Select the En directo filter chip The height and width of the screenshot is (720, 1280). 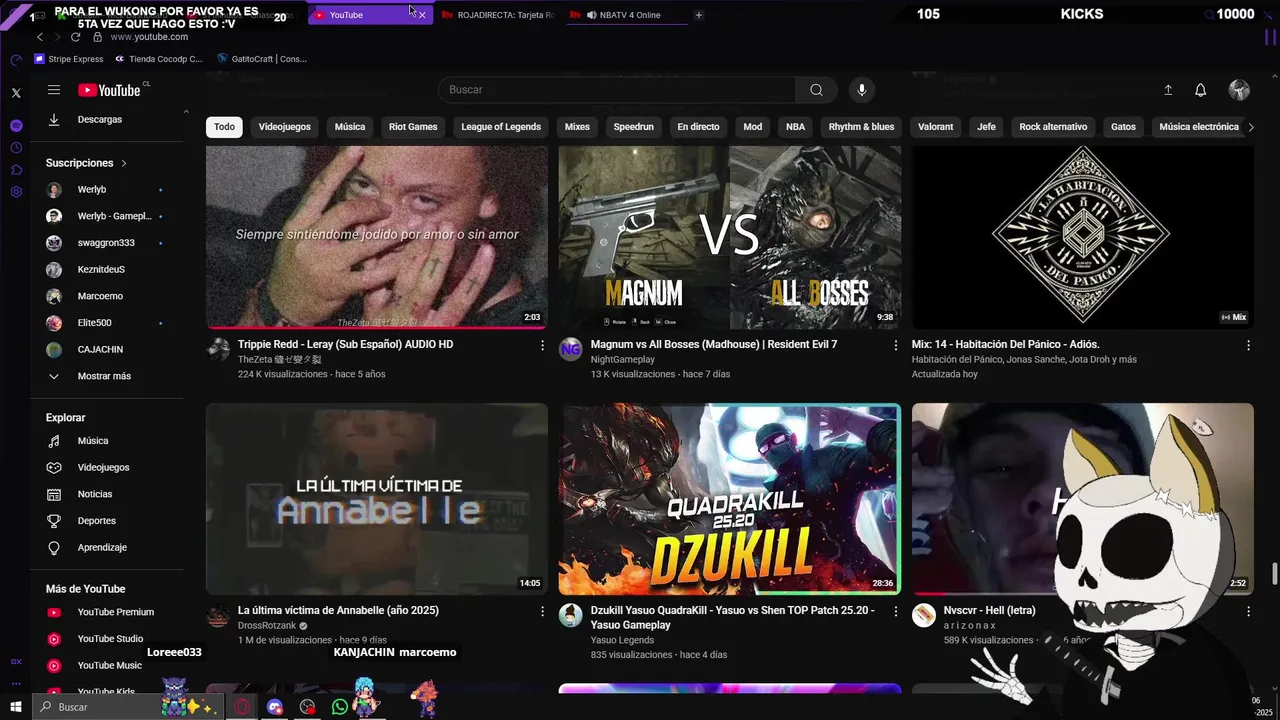pos(698,127)
